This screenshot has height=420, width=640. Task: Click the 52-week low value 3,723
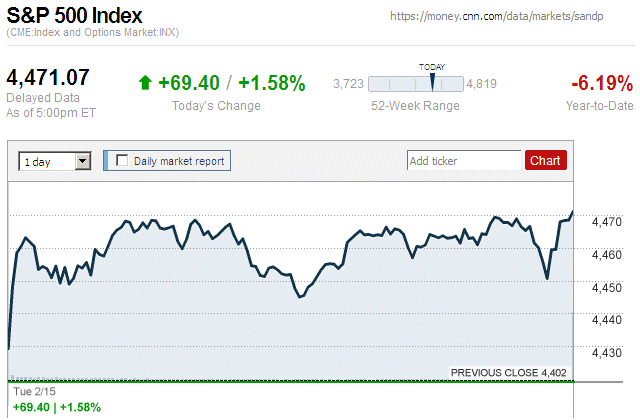point(348,83)
